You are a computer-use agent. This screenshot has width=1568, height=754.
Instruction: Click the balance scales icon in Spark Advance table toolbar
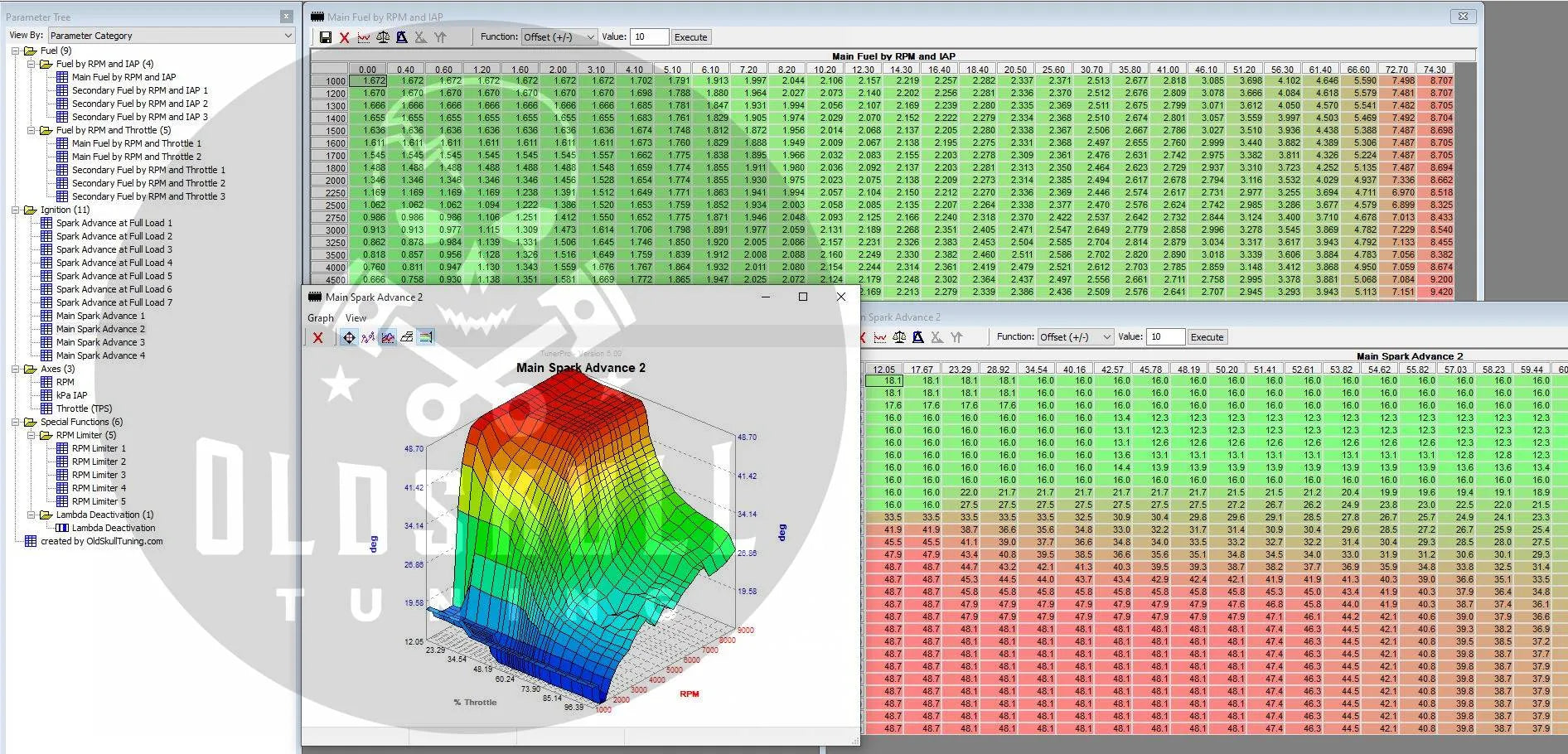(899, 337)
